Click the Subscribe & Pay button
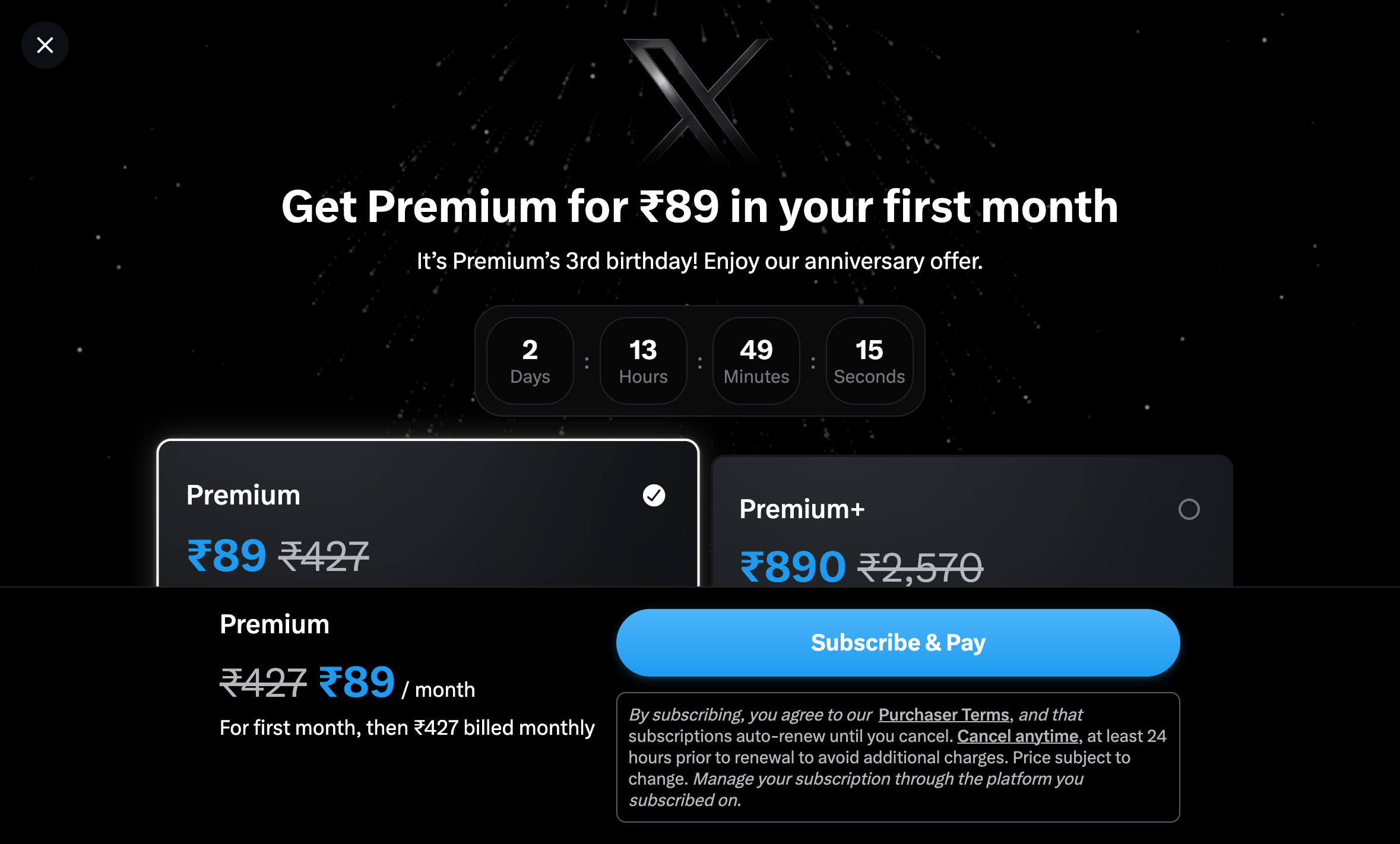 click(898, 643)
